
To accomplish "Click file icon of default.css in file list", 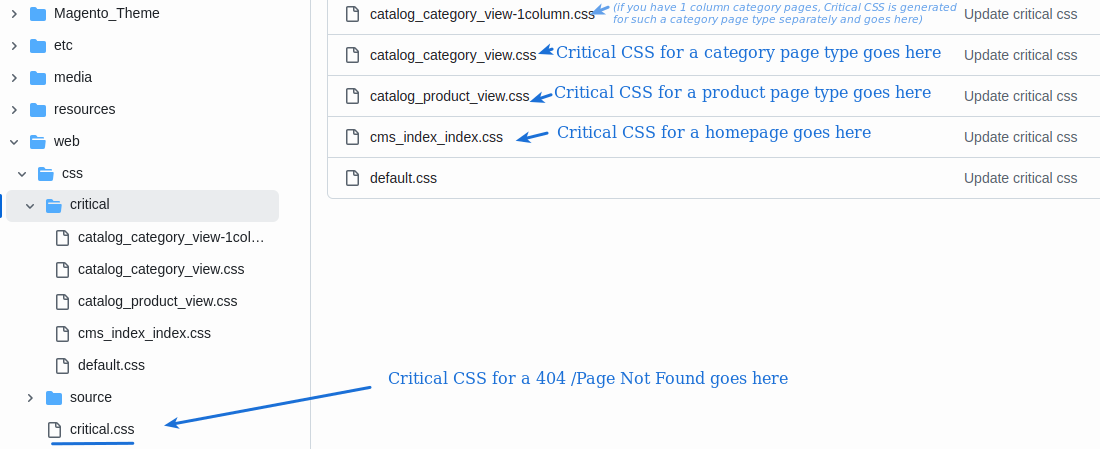I will (352, 178).
